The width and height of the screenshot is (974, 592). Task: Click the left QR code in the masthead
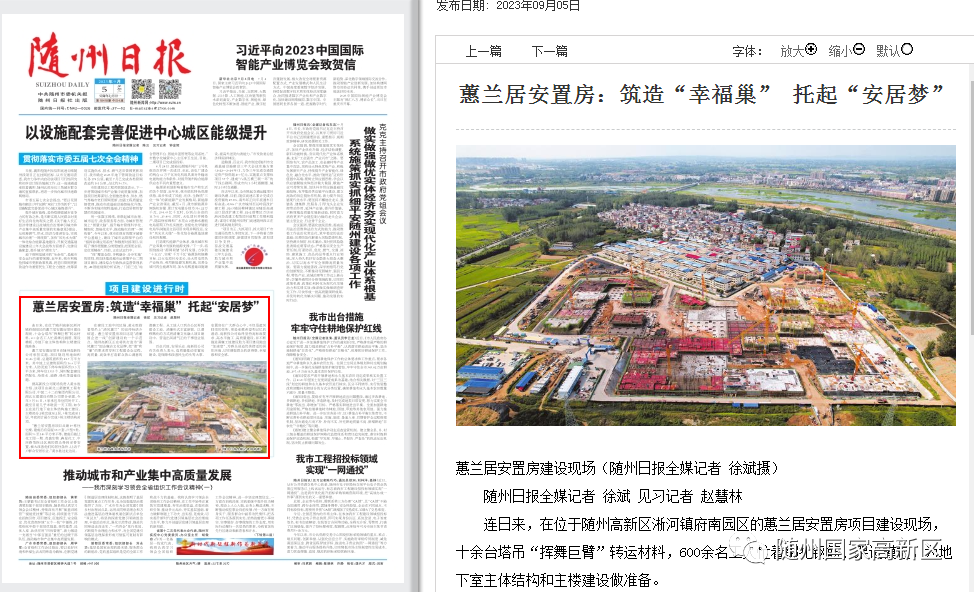point(142,89)
